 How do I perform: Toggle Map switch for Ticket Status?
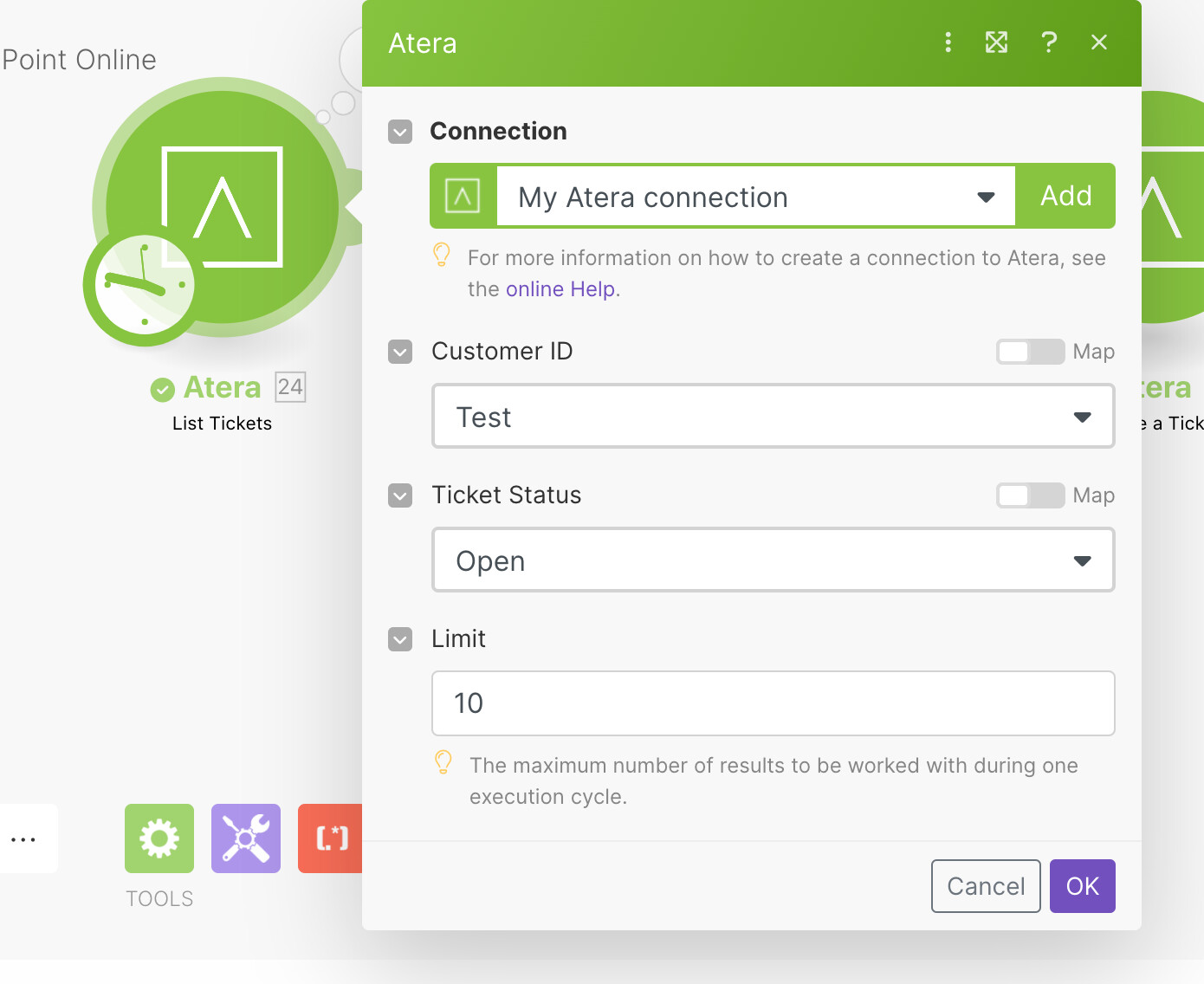click(x=1030, y=495)
